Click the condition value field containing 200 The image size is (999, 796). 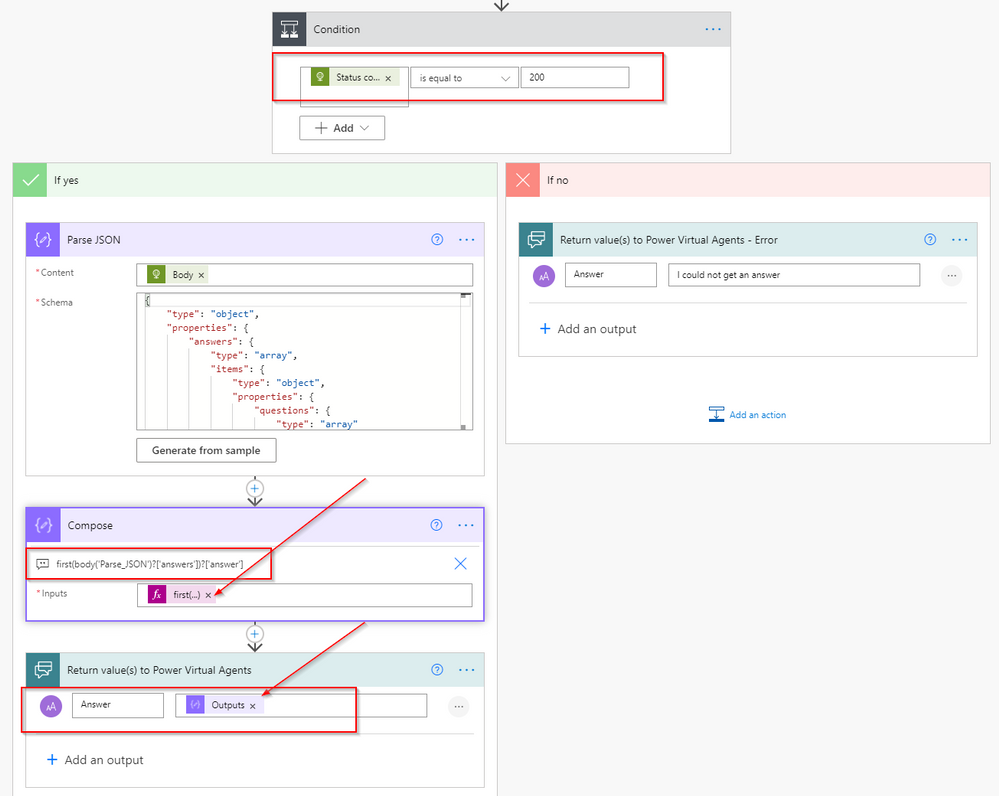pyautogui.click(x=575, y=78)
